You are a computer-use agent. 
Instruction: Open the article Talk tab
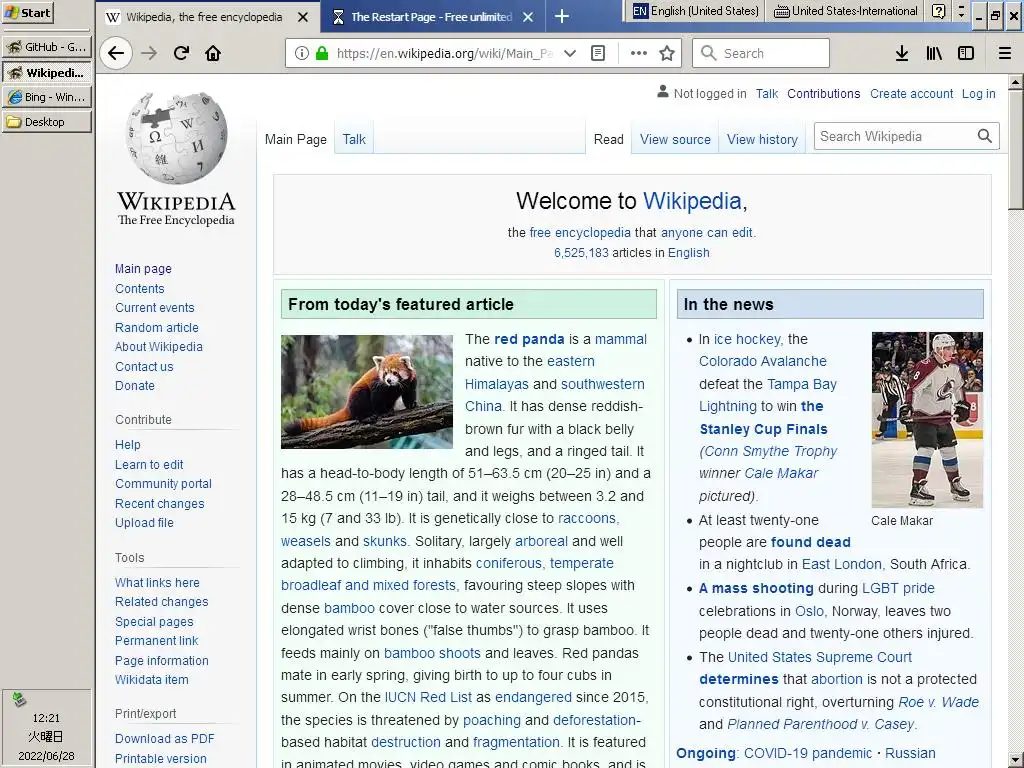[354, 139]
